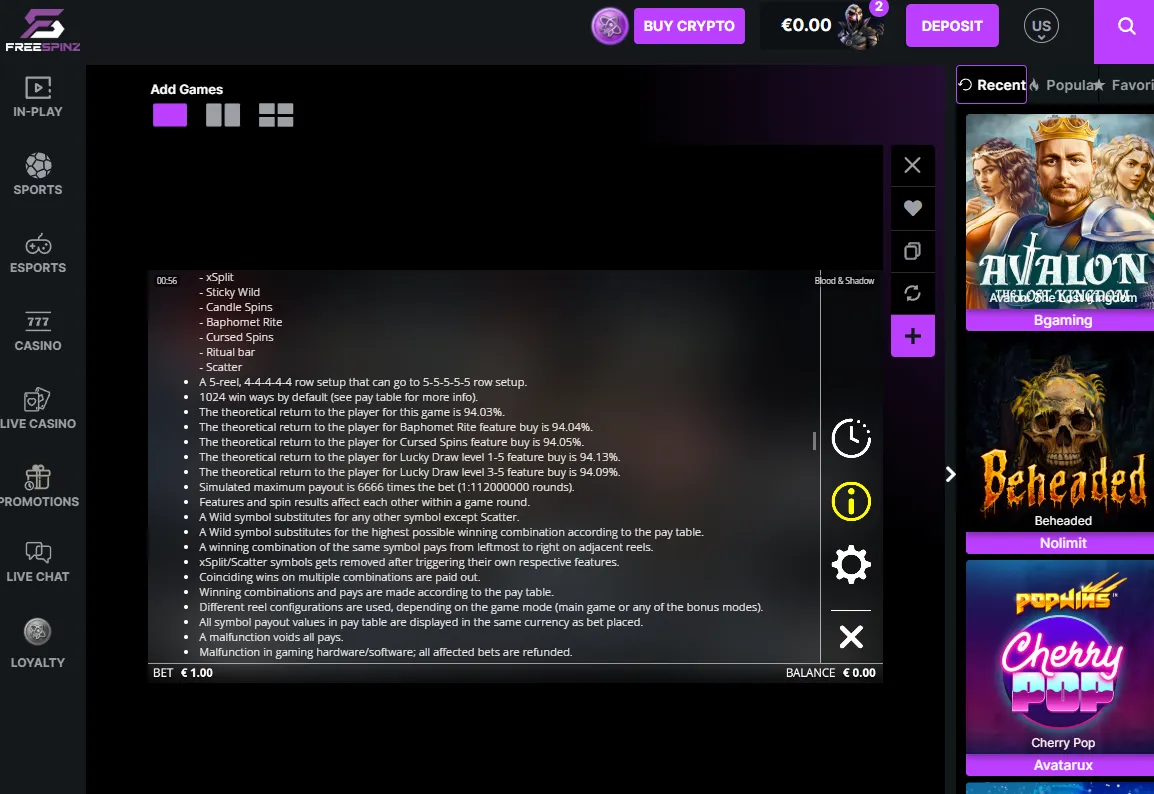The image size is (1154, 794).
Task: Close the game info menu with X
Action: tap(851, 637)
